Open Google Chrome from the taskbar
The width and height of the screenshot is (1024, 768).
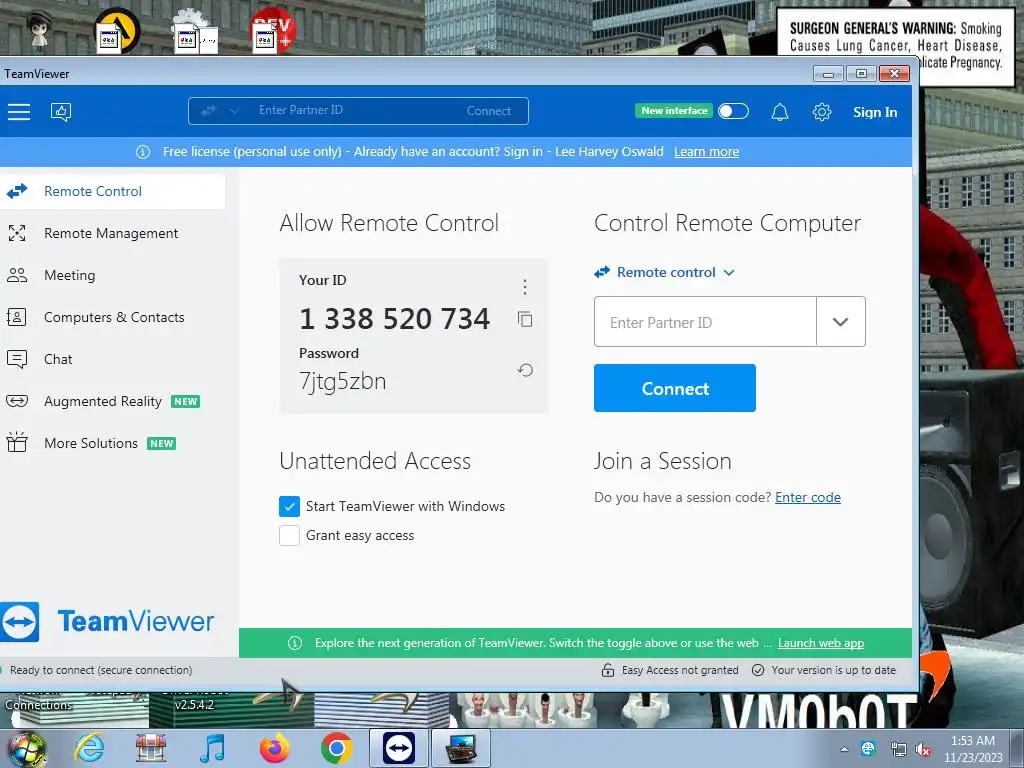click(336, 748)
